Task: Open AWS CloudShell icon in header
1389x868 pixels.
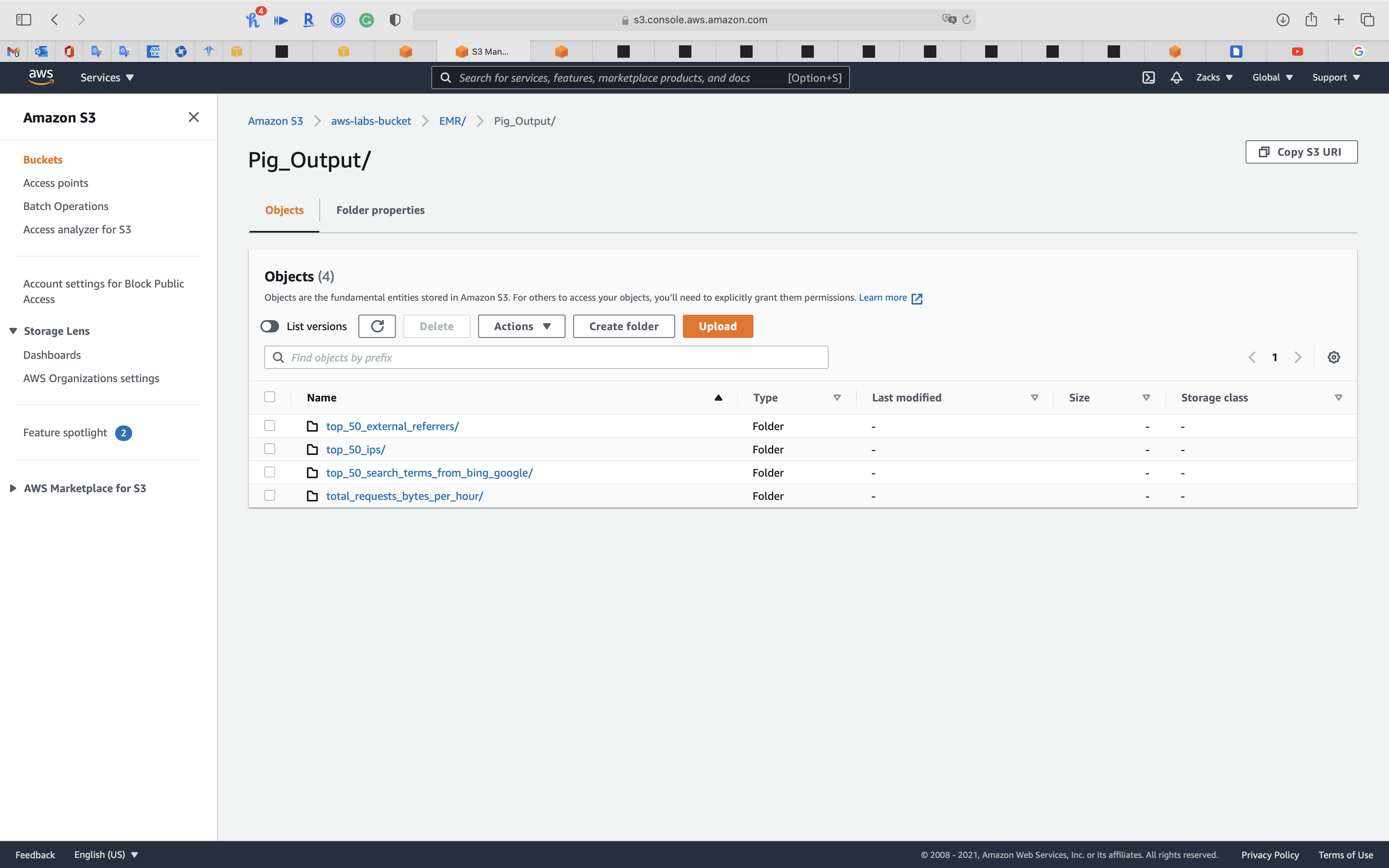Action: pos(1148,77)
